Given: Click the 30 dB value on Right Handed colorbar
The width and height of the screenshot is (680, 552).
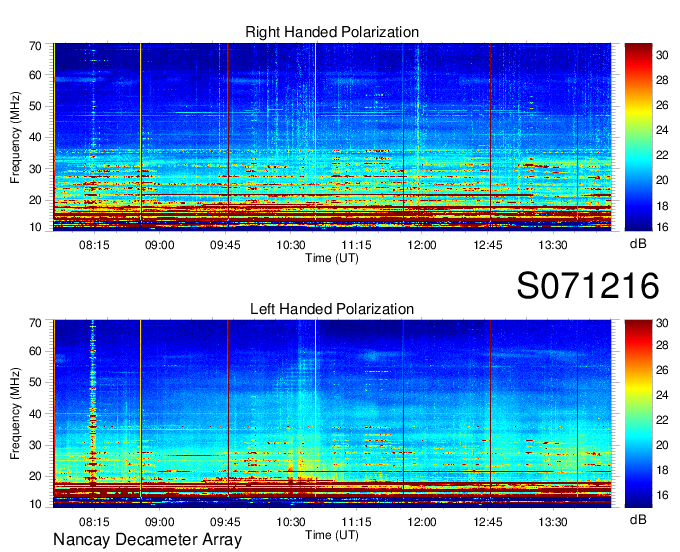Looking at the screenshot, I should click(x=662, y=55).
